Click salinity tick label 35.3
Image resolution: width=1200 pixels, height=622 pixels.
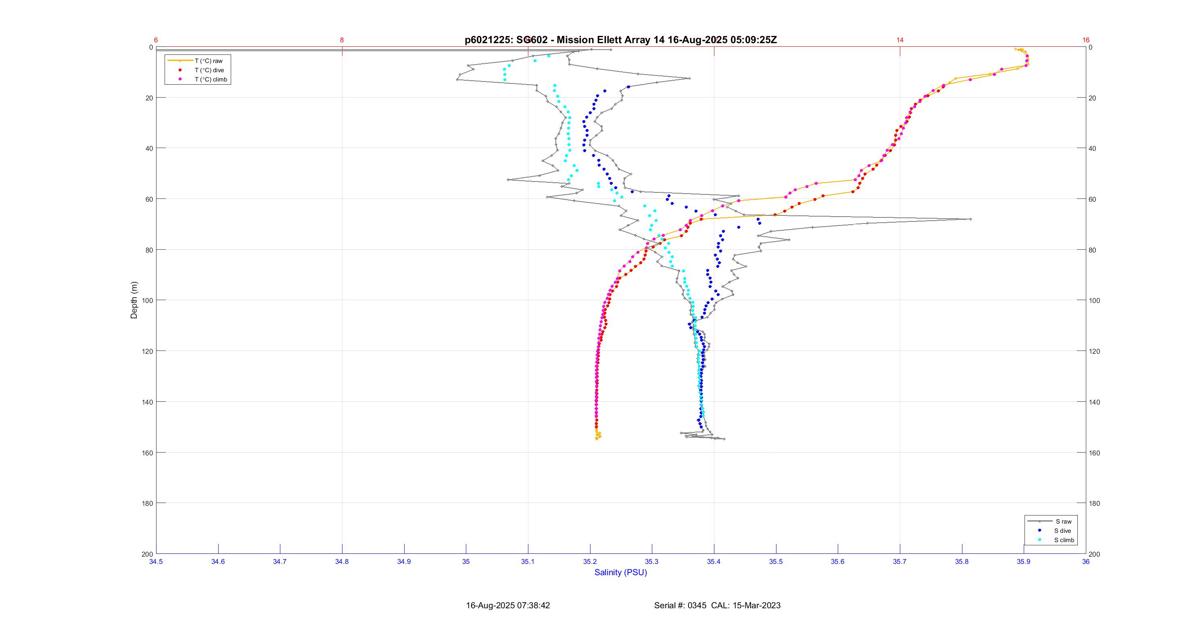651,562
